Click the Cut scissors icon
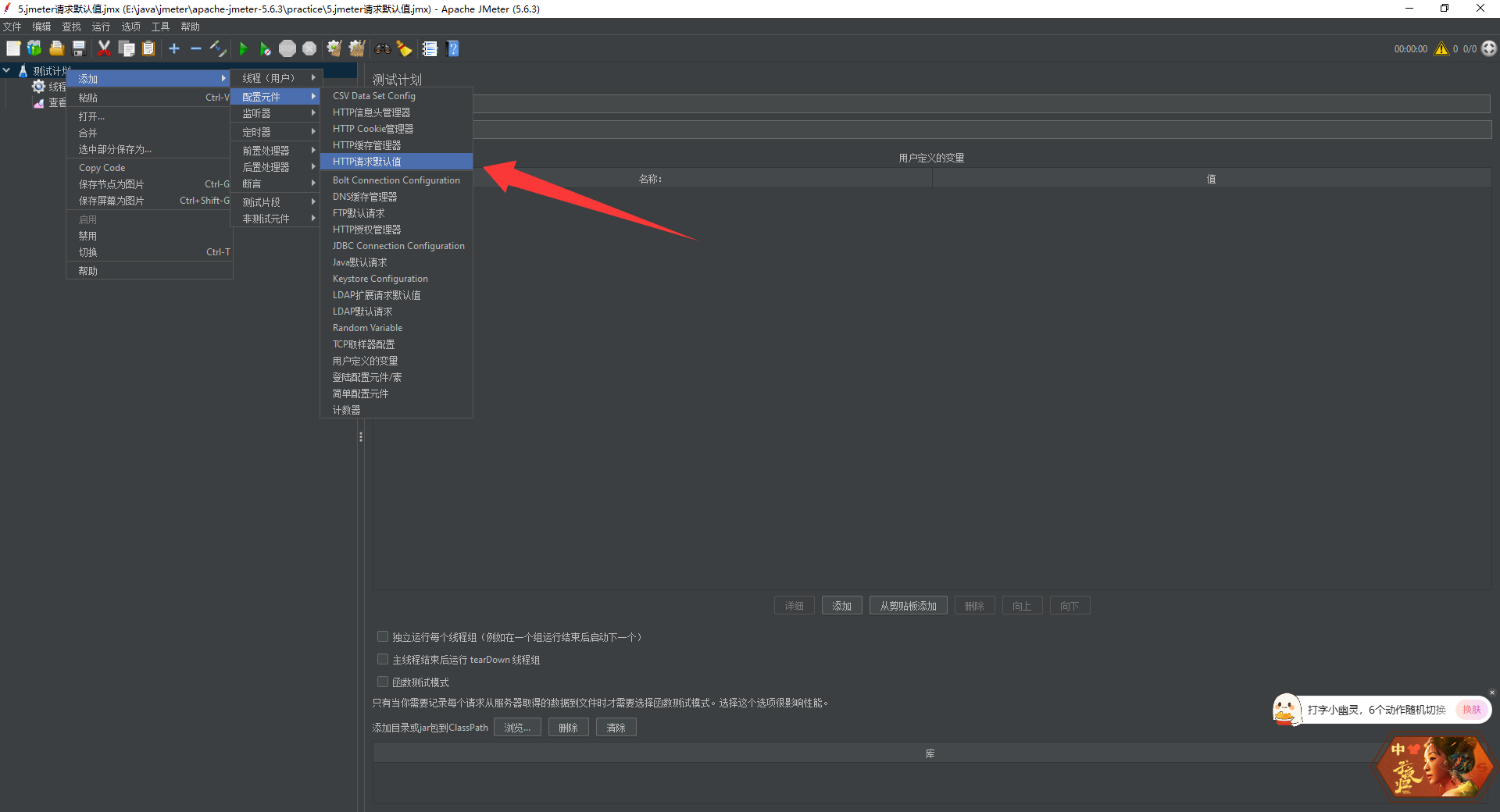 (104, 48)
